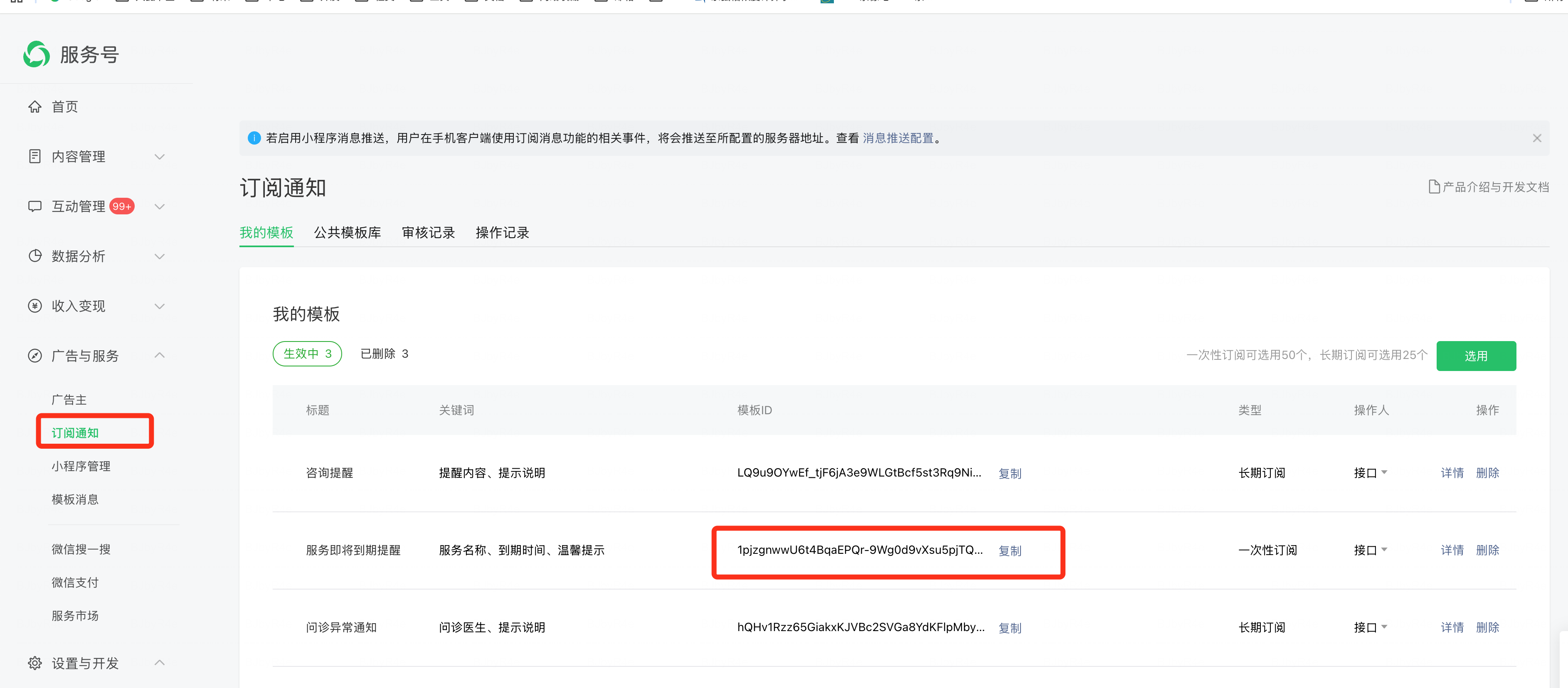Click the 广告与服务 compass icon
Viewport: 1568px width, 688px height.
tap(35, 356)
